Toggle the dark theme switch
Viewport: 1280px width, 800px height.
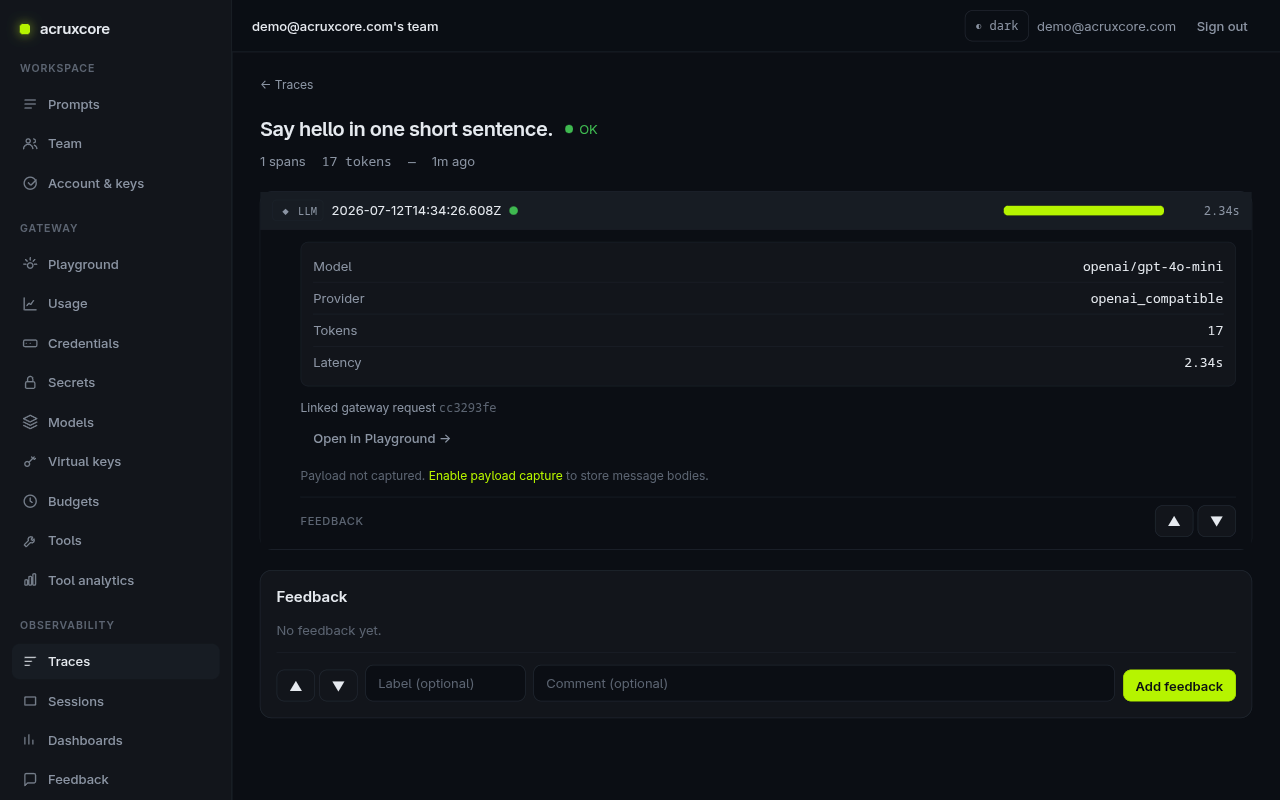(996, 26)
